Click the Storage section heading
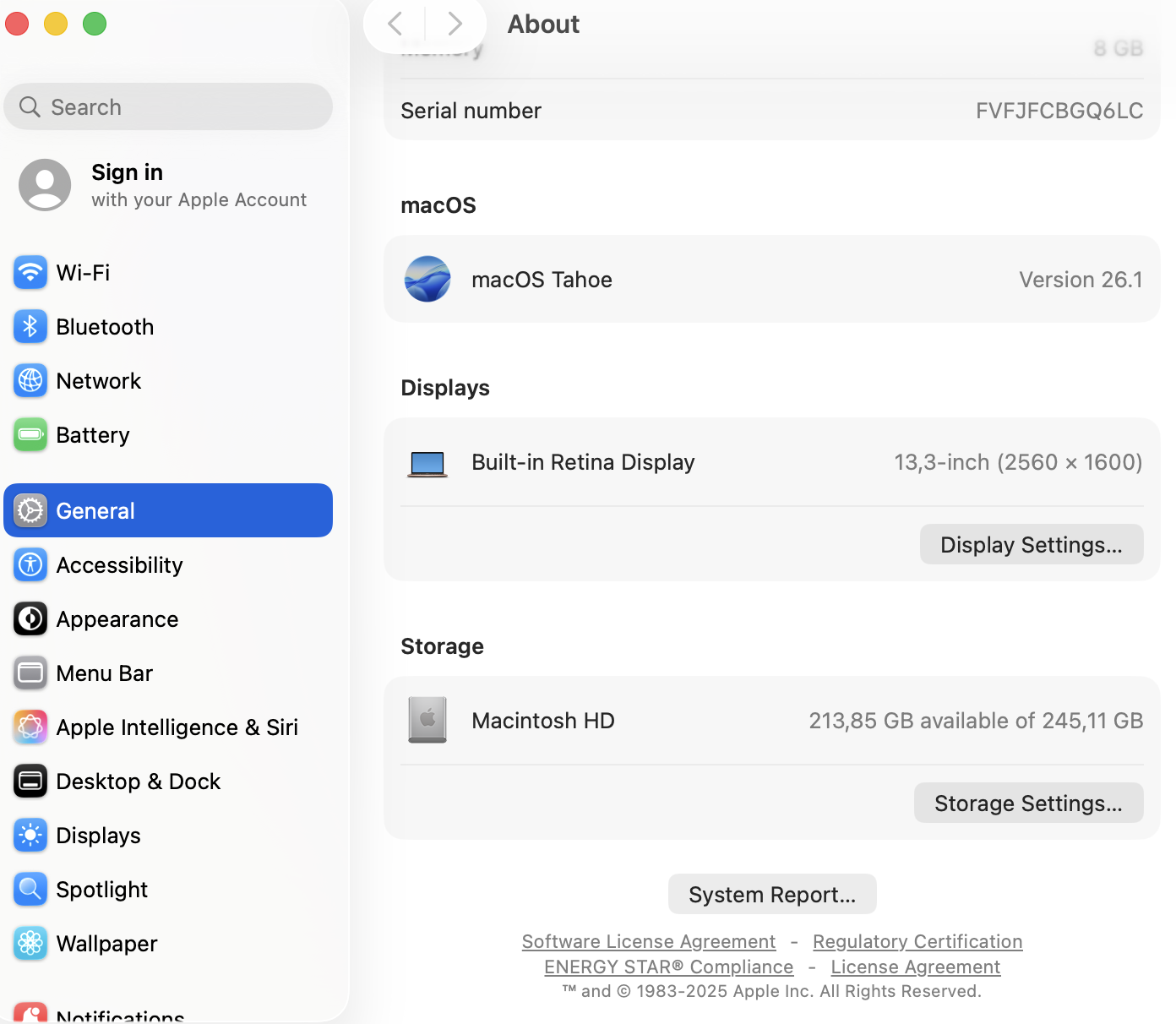Viewport: 1176px width, 1024px height. coord(443,646)
